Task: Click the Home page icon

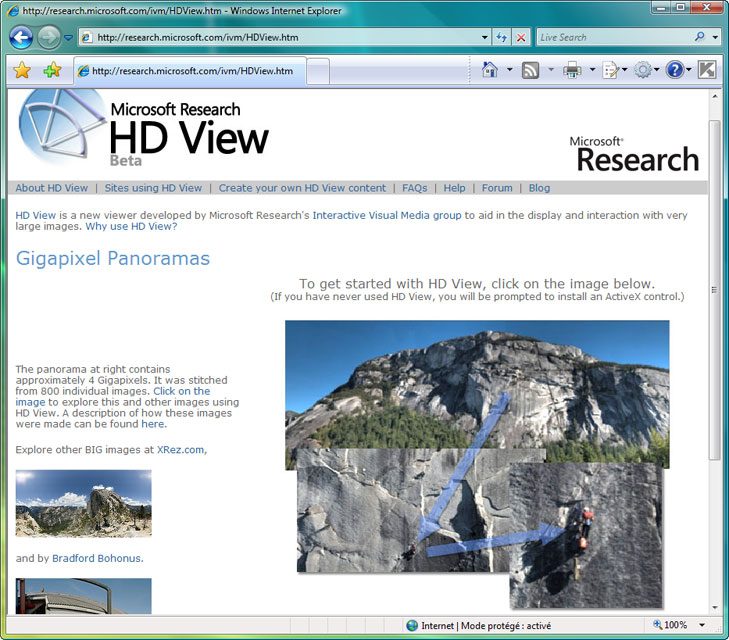Action: point(490,70)
